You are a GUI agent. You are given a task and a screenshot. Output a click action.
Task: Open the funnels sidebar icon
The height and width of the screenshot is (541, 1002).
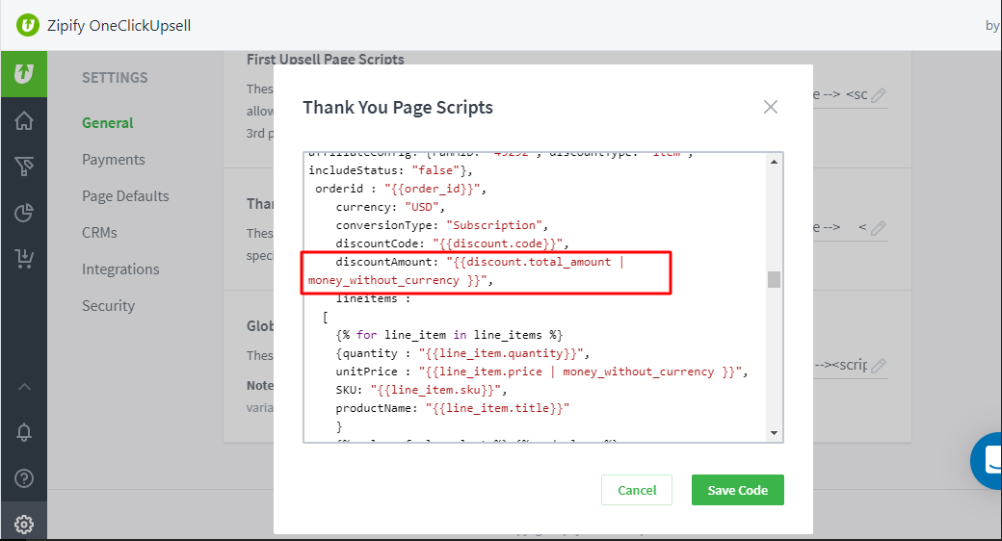click(24, 167)
